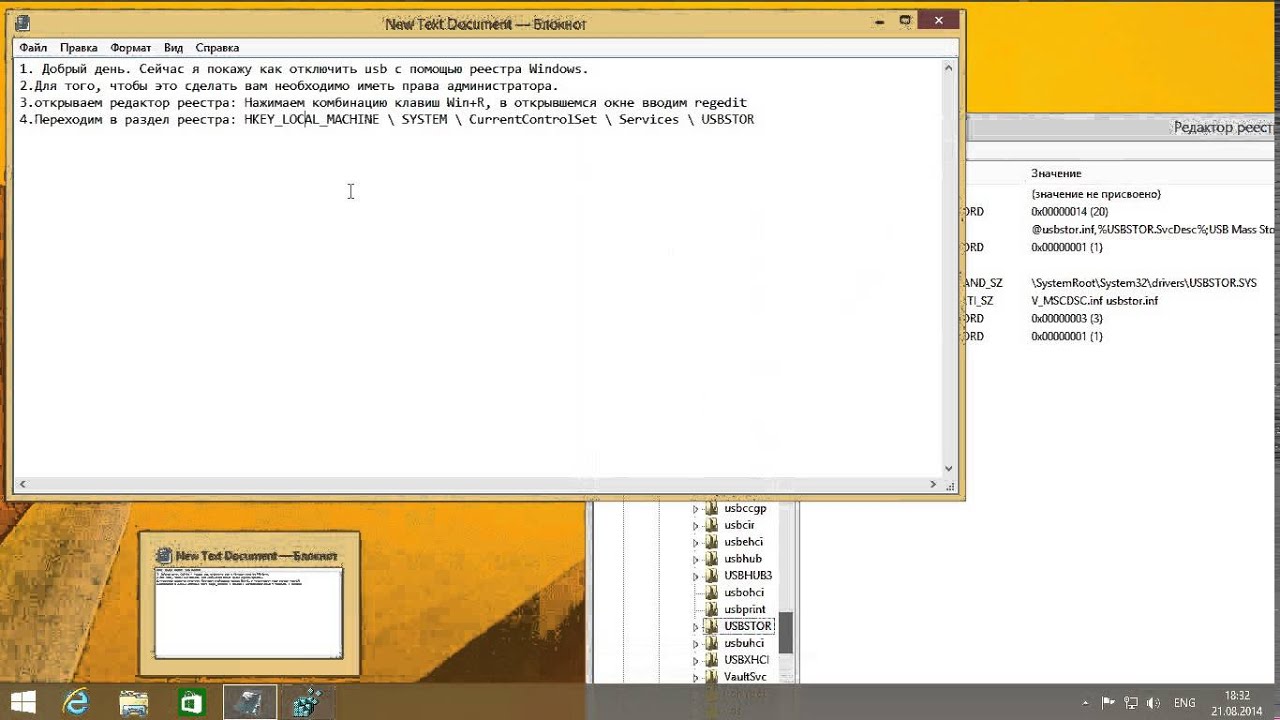Expand the usbccgp registry key

[x=696, y=509]
